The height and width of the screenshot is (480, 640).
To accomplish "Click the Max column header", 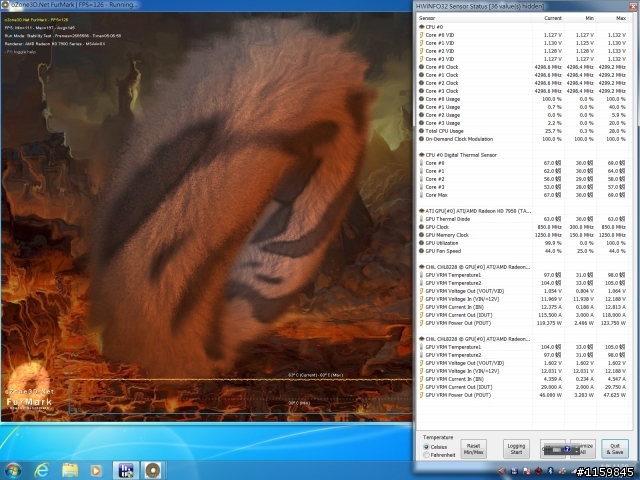I will click(612, 18).
